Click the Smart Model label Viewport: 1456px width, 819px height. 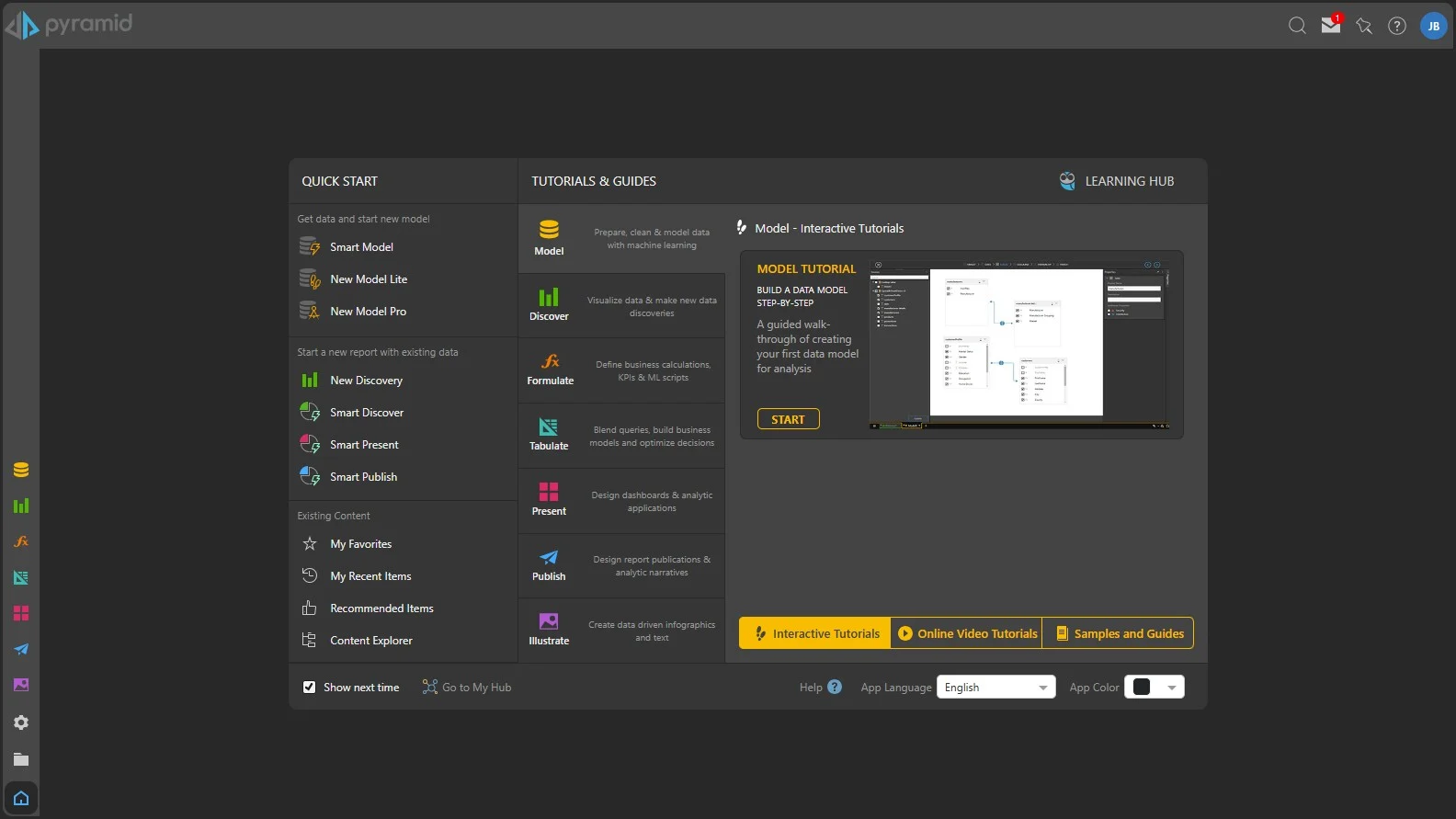[361, 246]
